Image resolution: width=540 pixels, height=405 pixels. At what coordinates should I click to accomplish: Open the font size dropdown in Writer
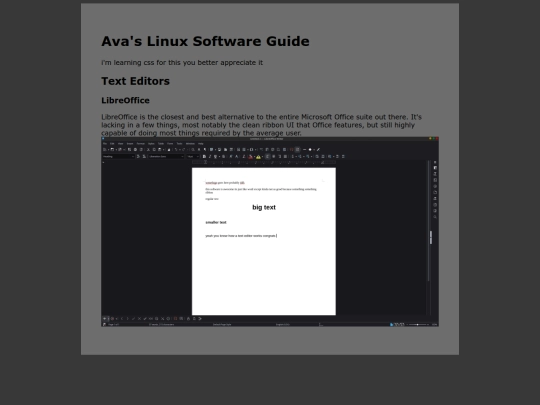tap(193, 157)
